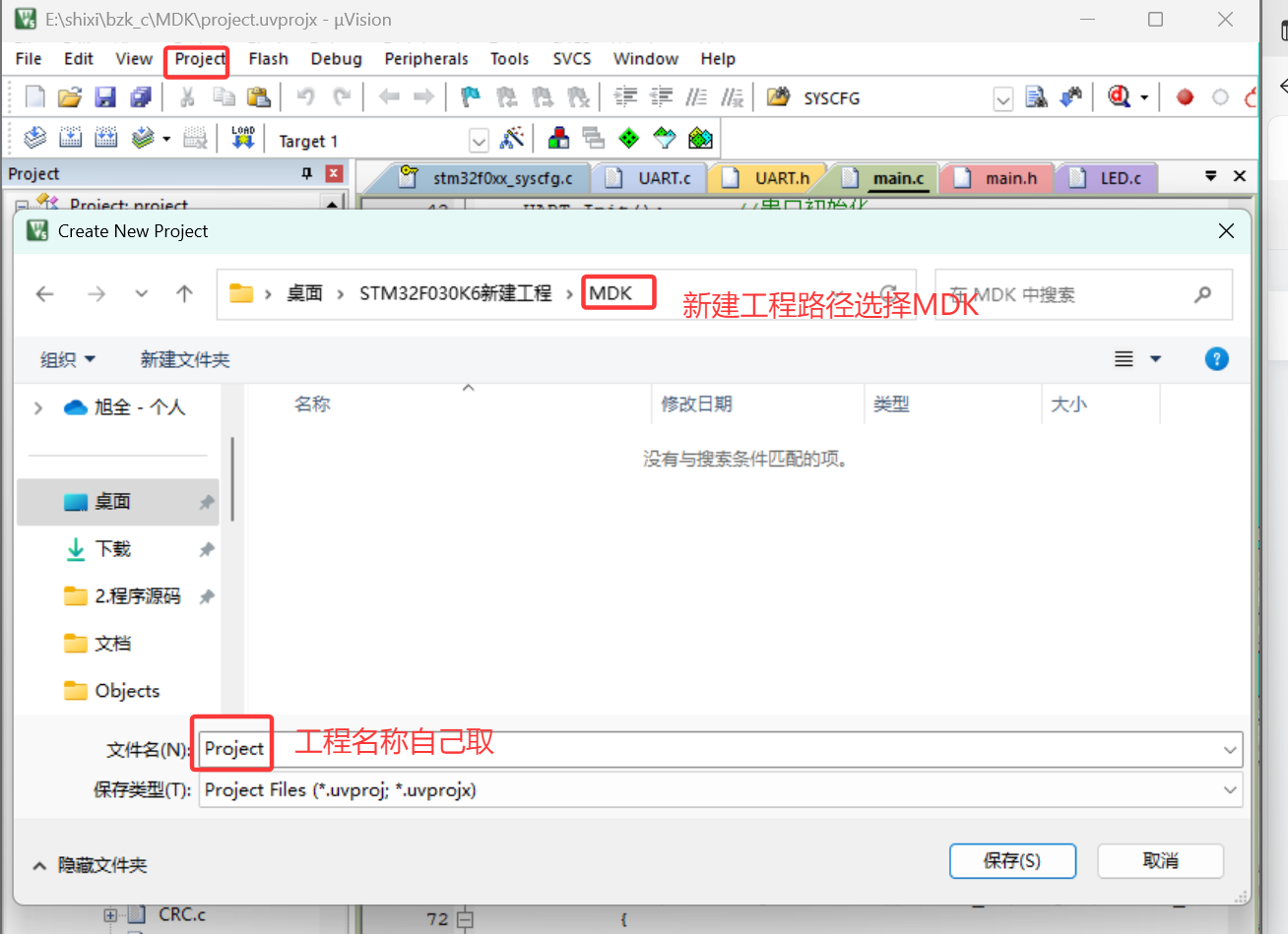Click the Navigate Forwards arrow

[x=424, y=96]
